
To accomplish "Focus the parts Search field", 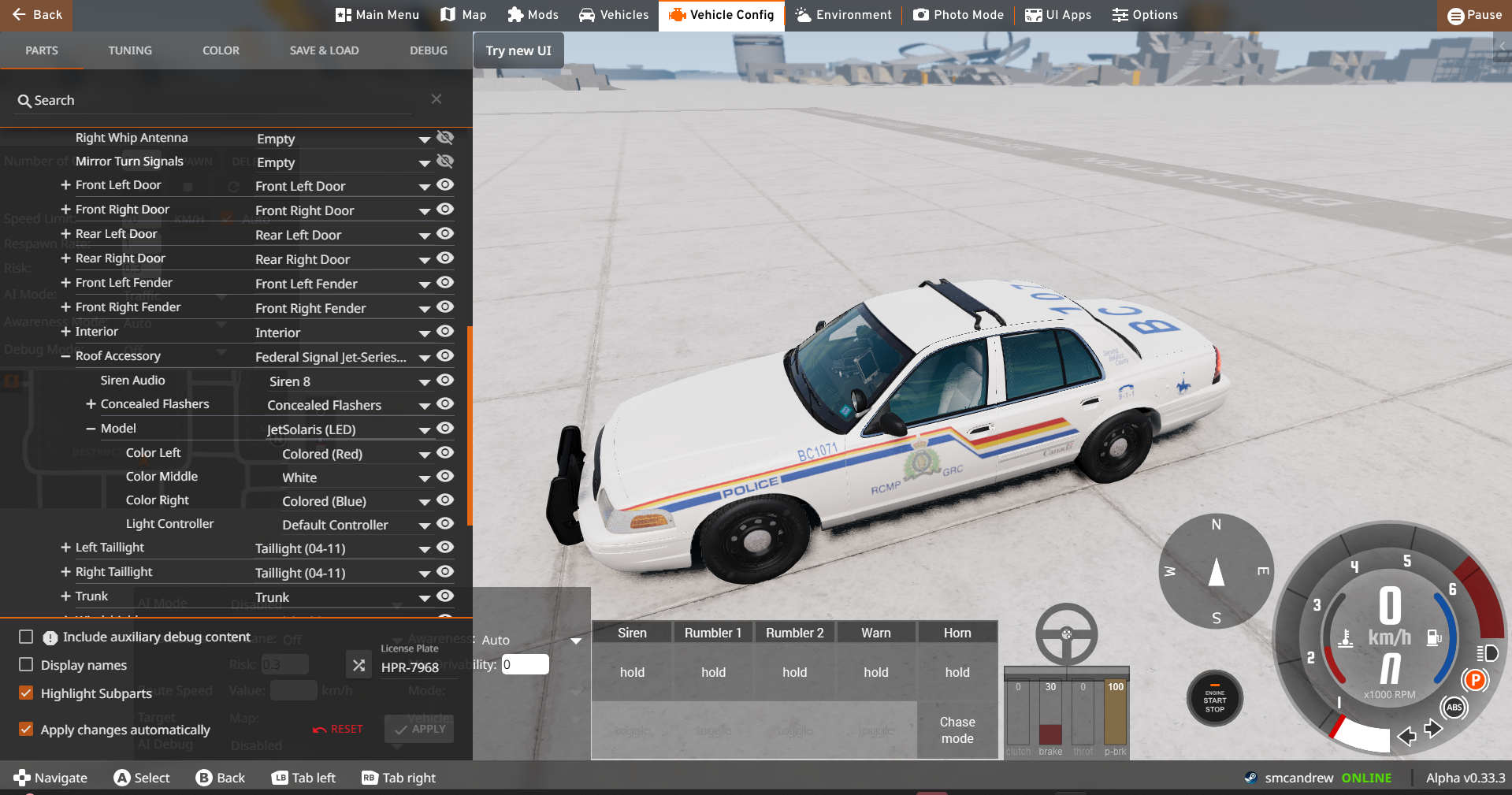I will (x=213, y=100).
